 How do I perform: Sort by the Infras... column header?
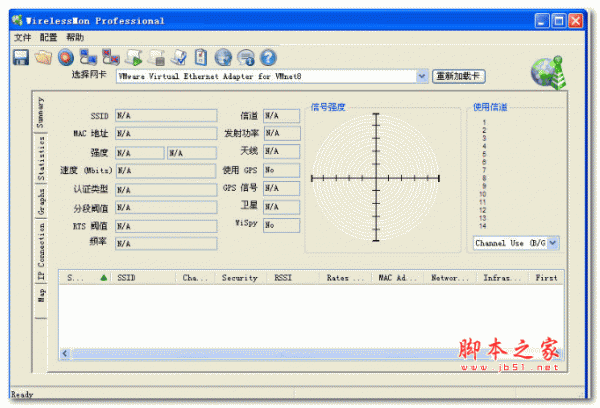(x=502, y=278)
